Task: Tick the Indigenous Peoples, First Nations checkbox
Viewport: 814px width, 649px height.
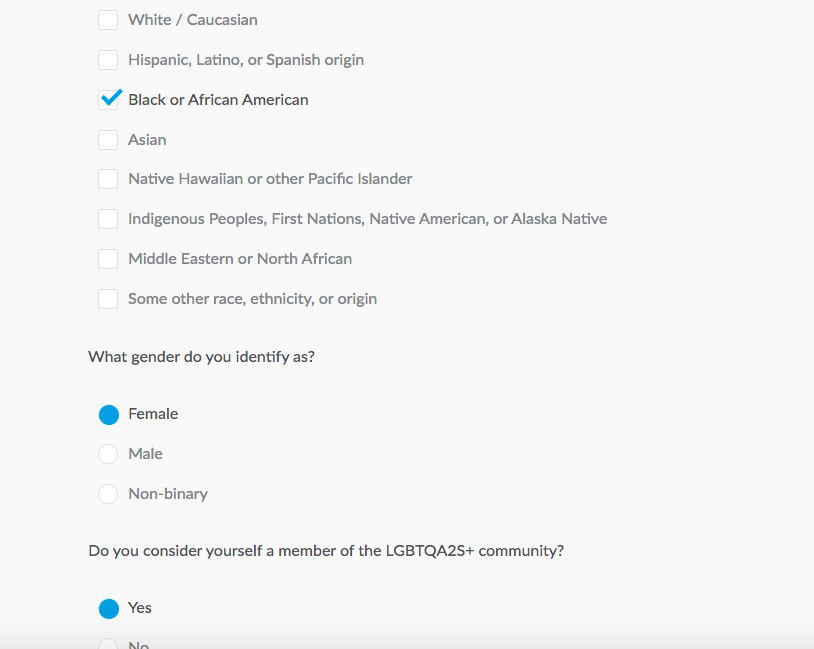Action: [108, 219]
